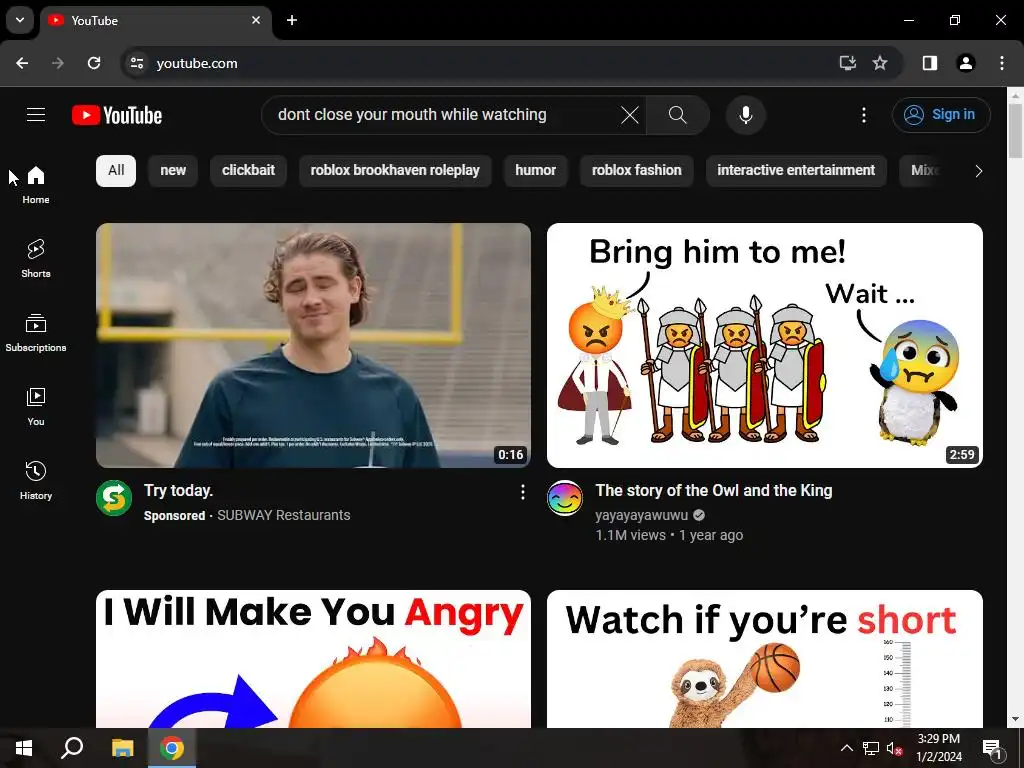
Task: Select the humor filter chip
Action: (536, 170)
